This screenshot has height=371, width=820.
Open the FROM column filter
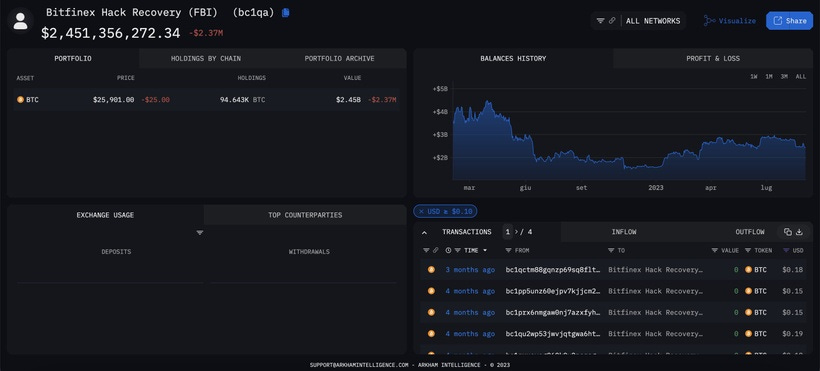pyautogui.click(x=509, y=251)
